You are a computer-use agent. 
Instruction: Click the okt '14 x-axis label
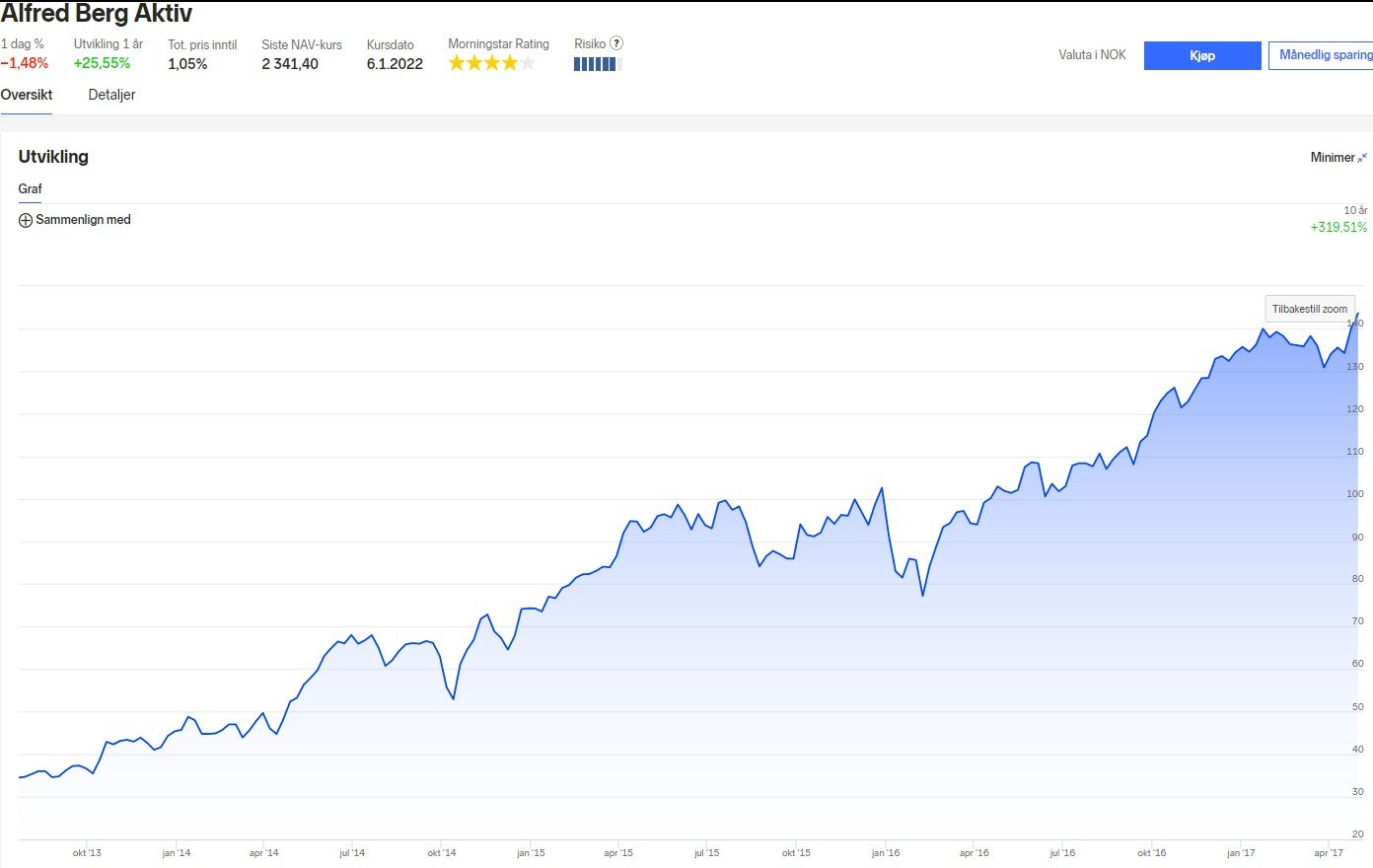(x=442, y=853)
